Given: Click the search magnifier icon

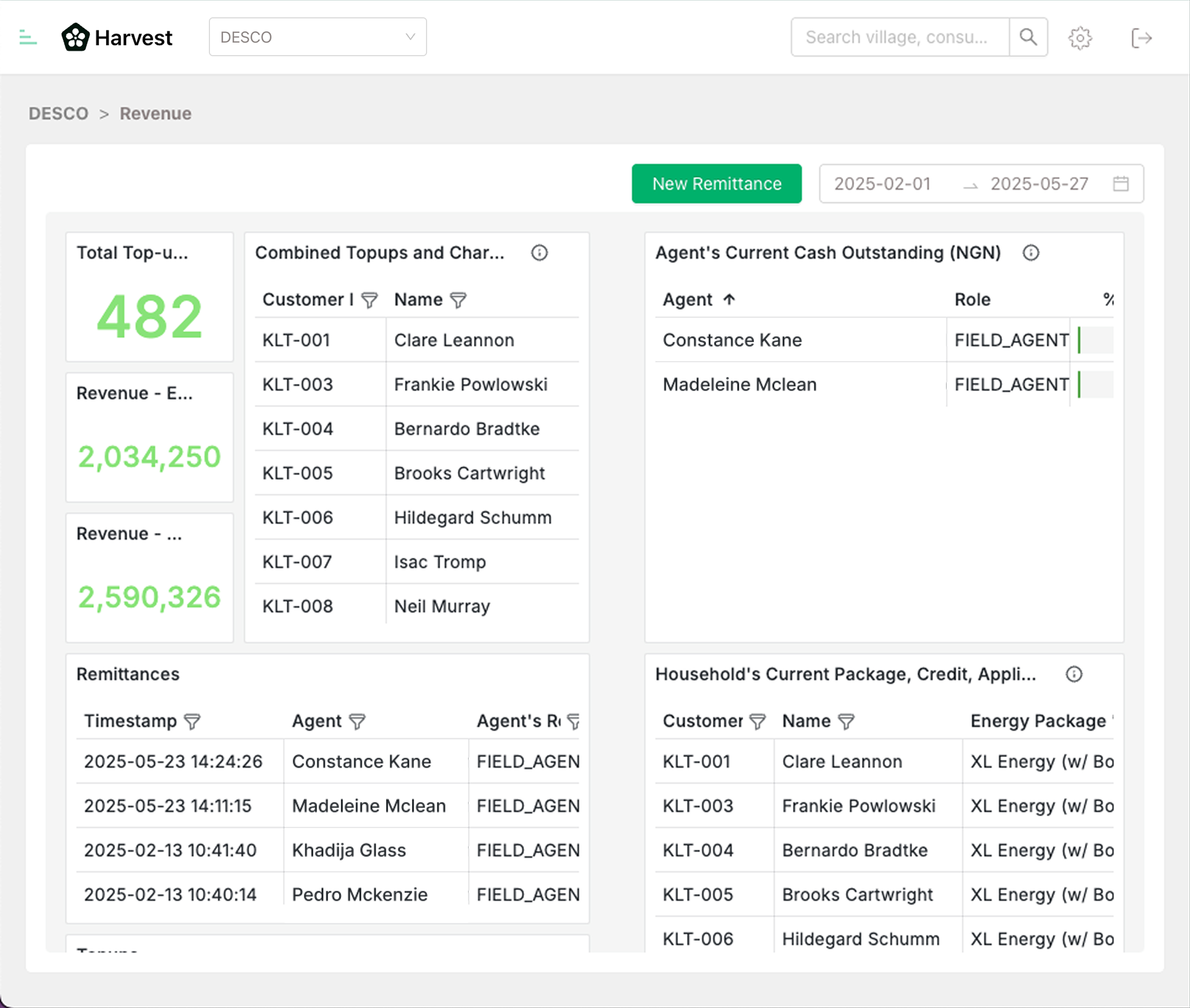Looking at the screenshot, I should point(1028,37).
